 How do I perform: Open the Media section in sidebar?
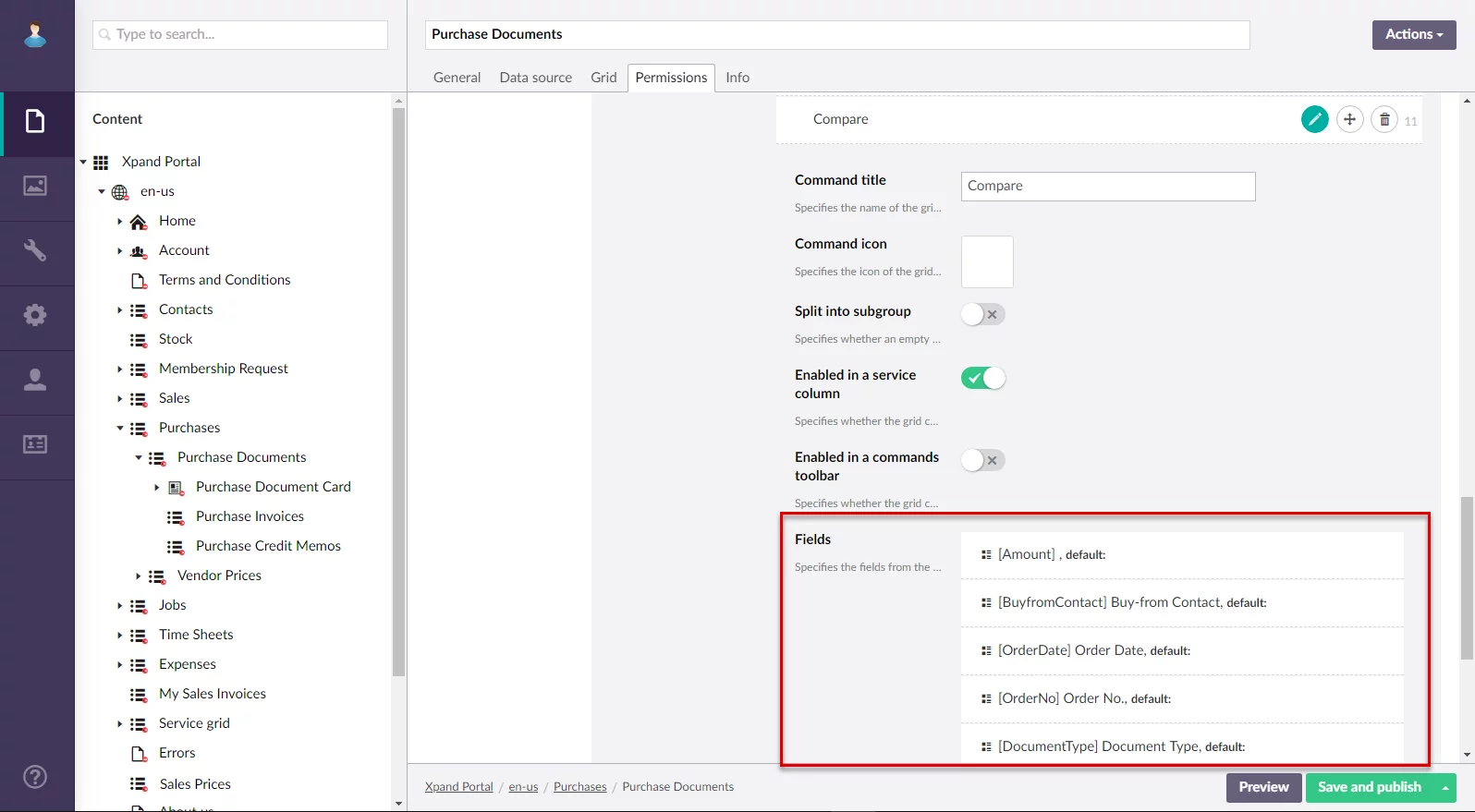(x=35, y=186)
